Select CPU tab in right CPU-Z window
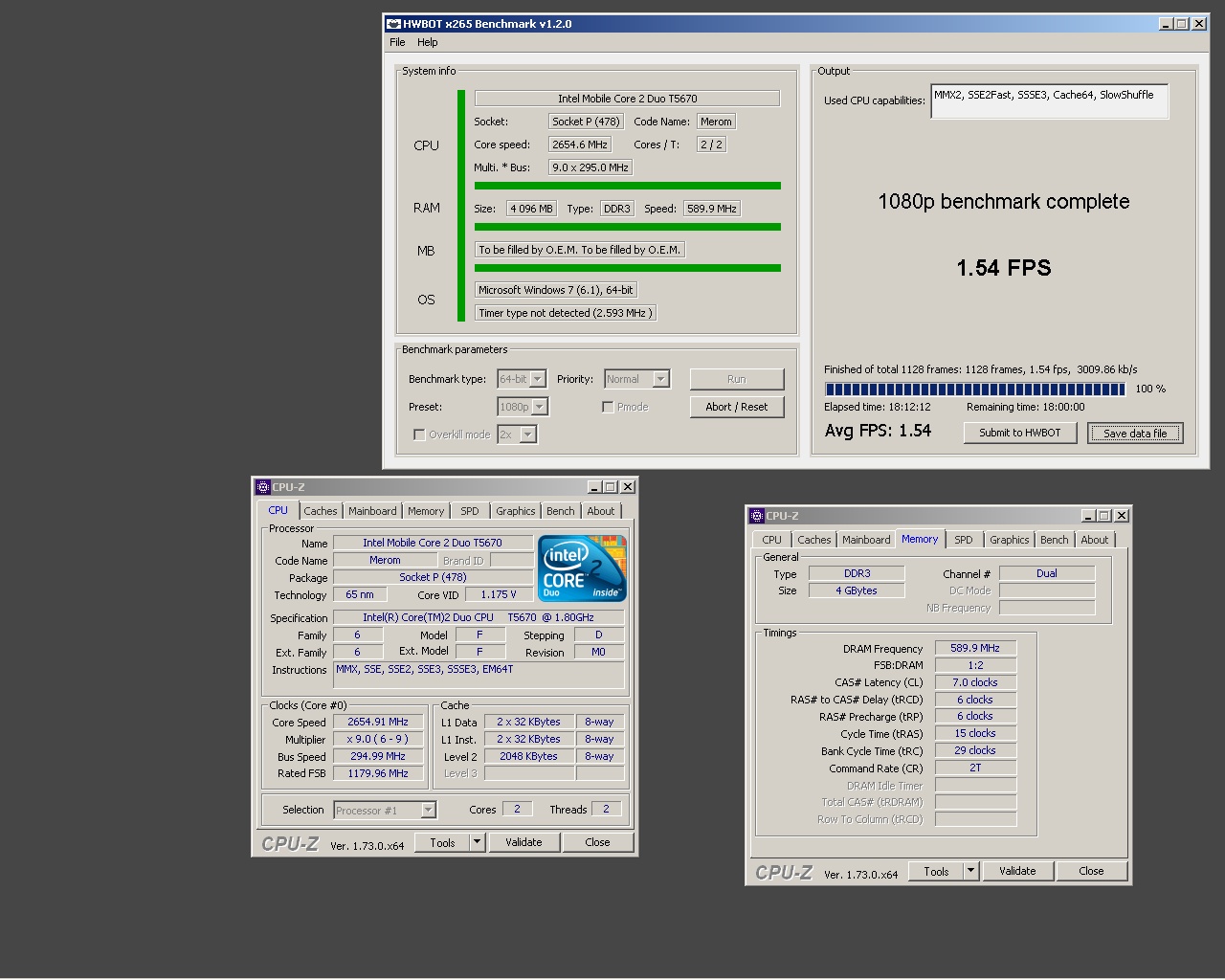Screen dimensions: 1225x980 772,540
